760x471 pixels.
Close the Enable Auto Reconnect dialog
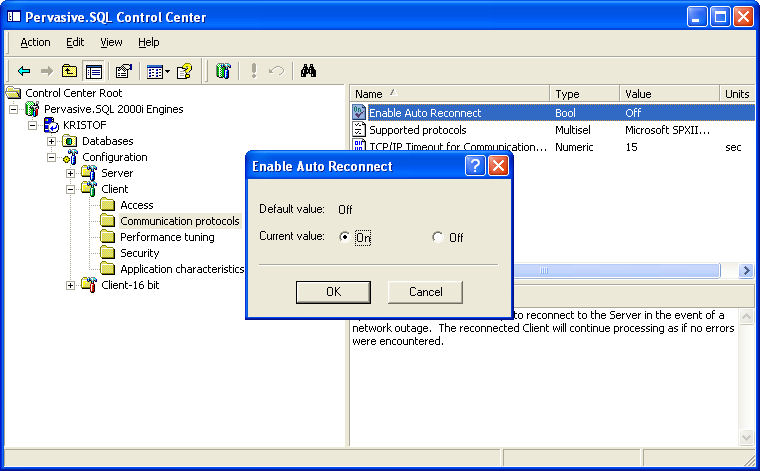[x=498, y=166]
